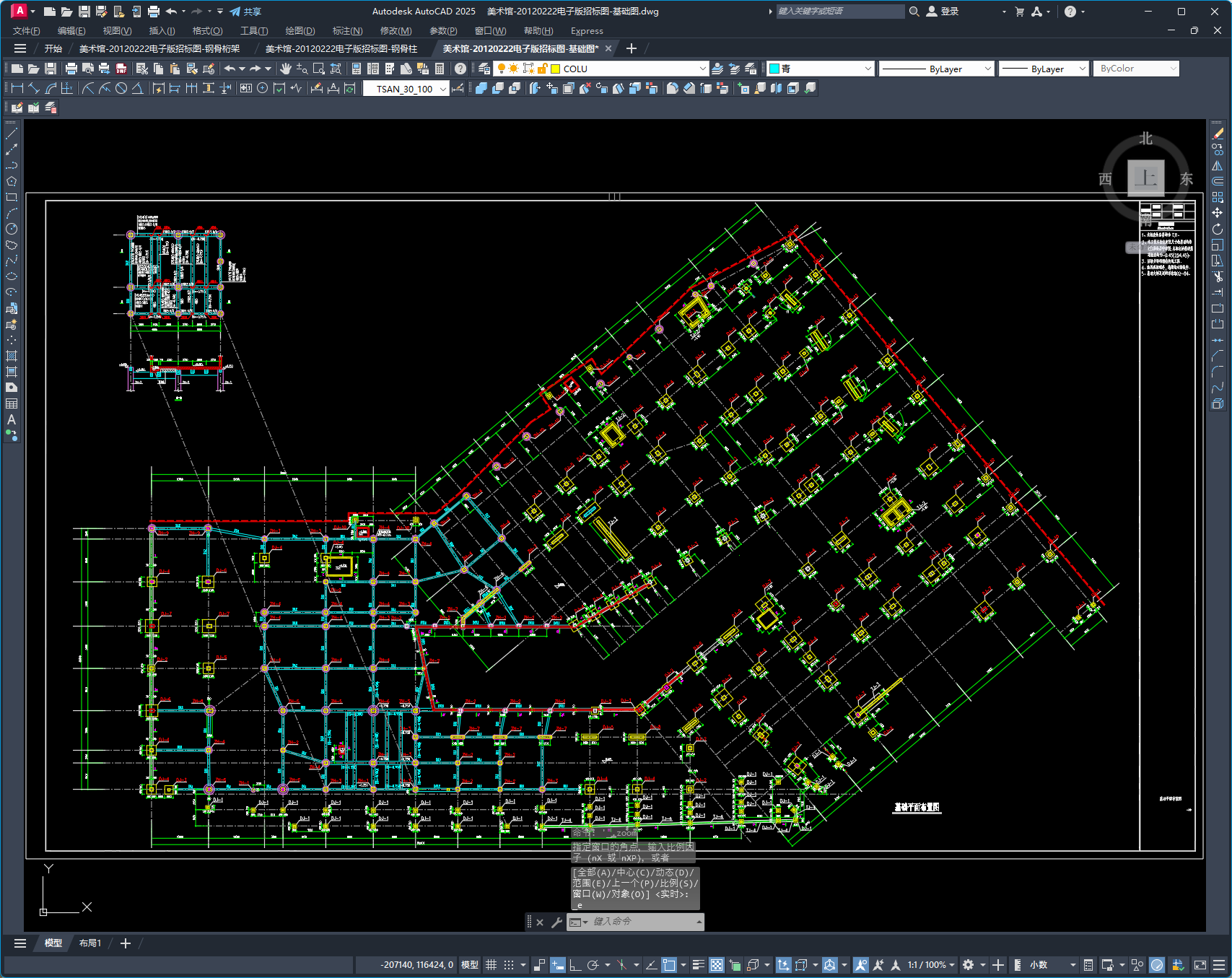Select the Multiline Text A tool
The image size is (1232, 978).
click(x=12, y=419)
